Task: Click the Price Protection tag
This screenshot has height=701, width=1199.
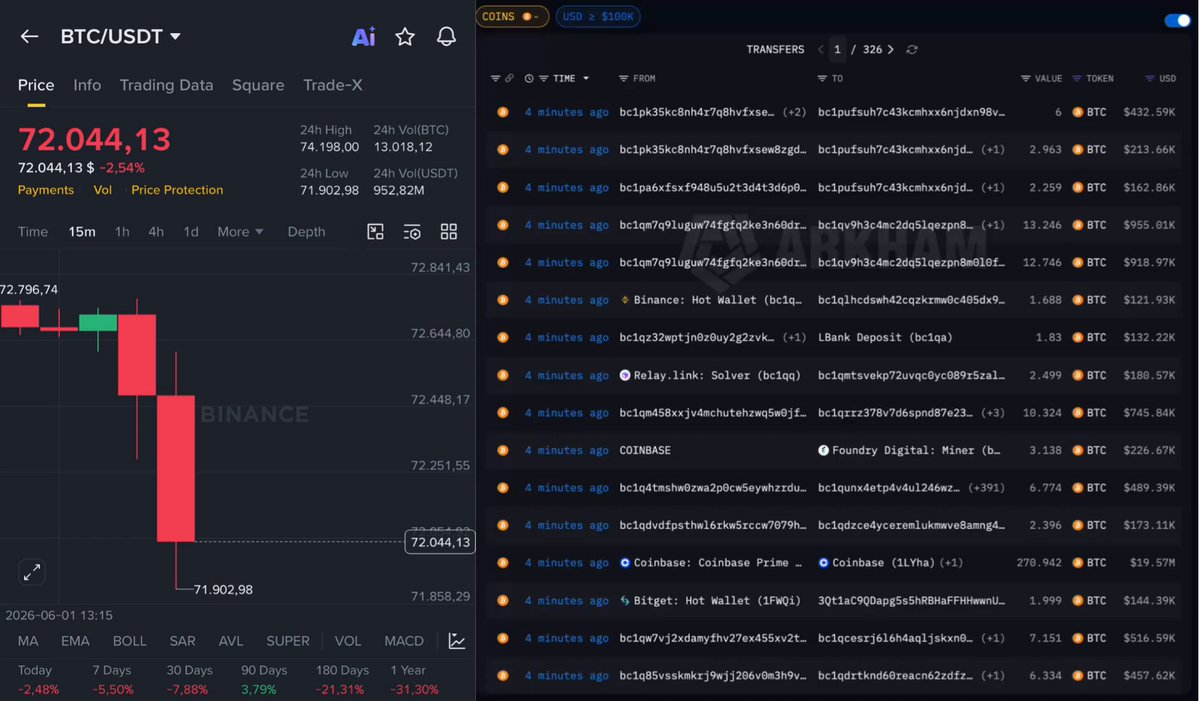Action: 177,190
